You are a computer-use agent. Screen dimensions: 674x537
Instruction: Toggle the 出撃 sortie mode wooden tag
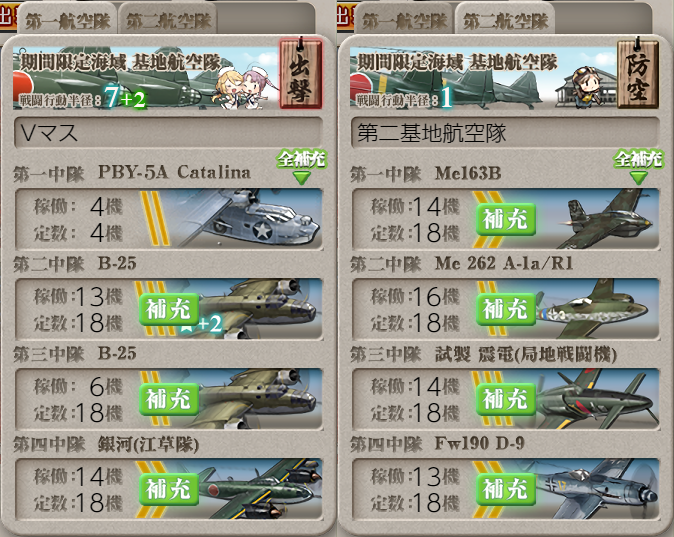pos(300,73)
